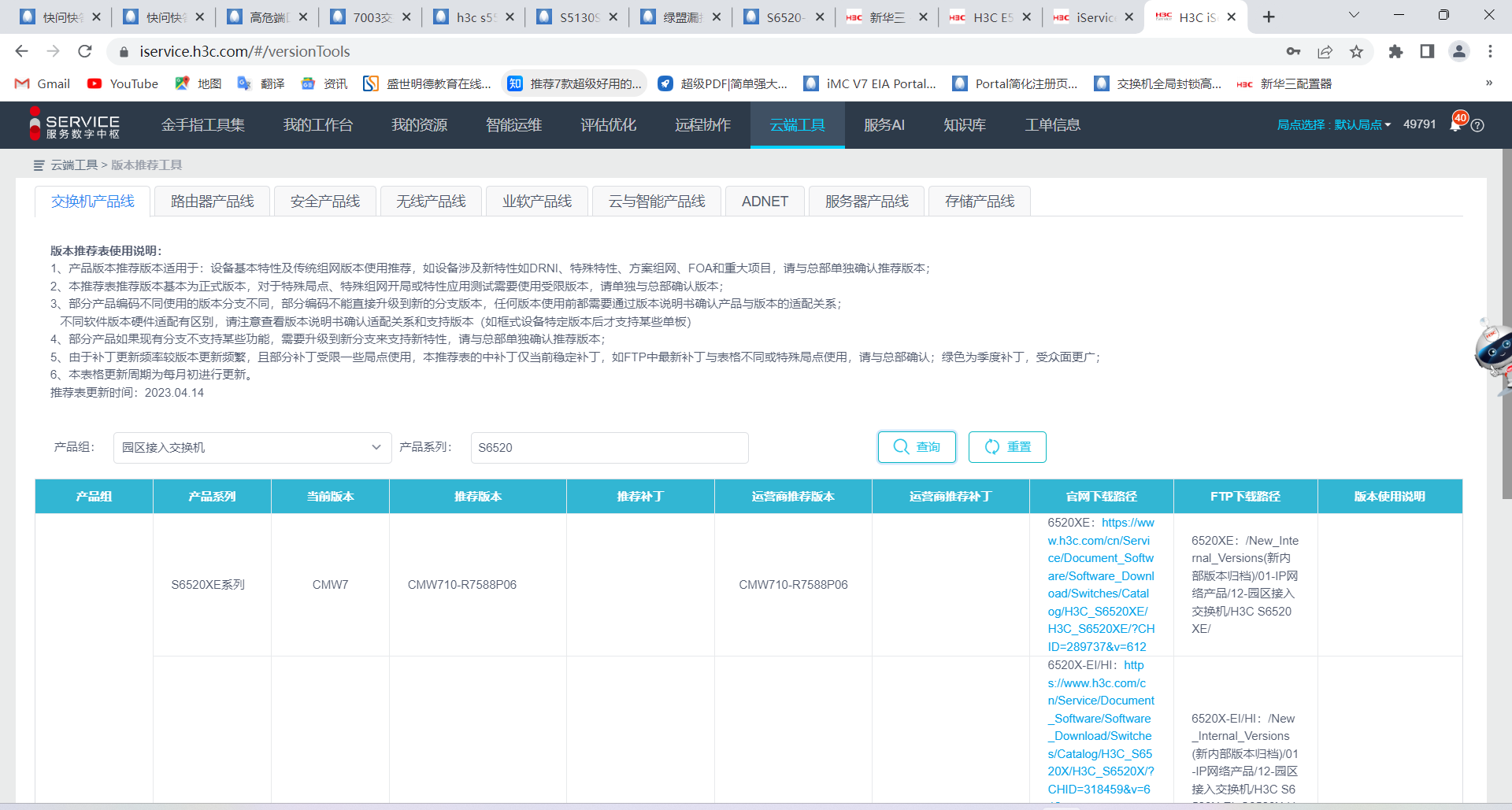Reload the page
This screenshot has width=1512, height=810.
(85, 52)
